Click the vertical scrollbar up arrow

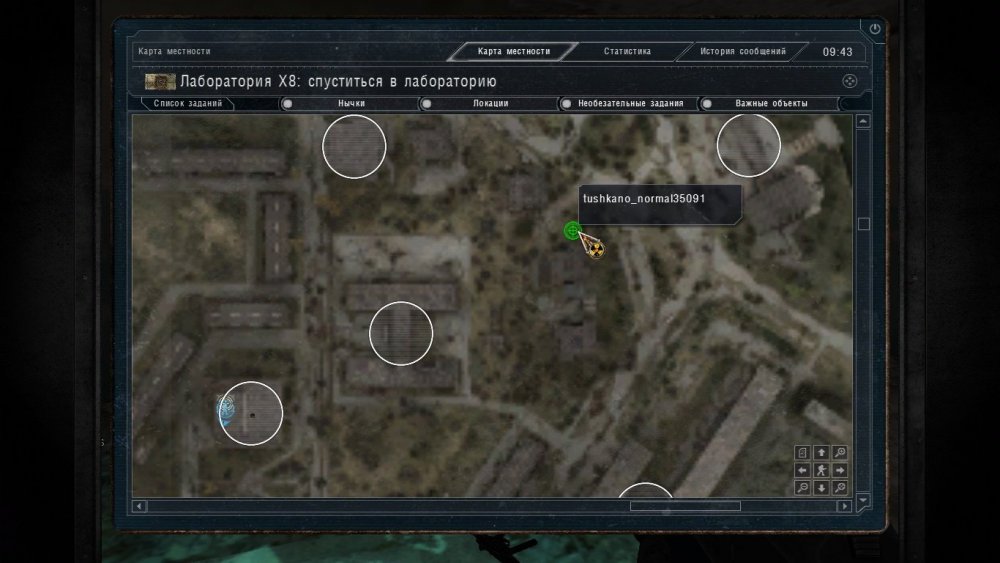[x=863, y=121]
